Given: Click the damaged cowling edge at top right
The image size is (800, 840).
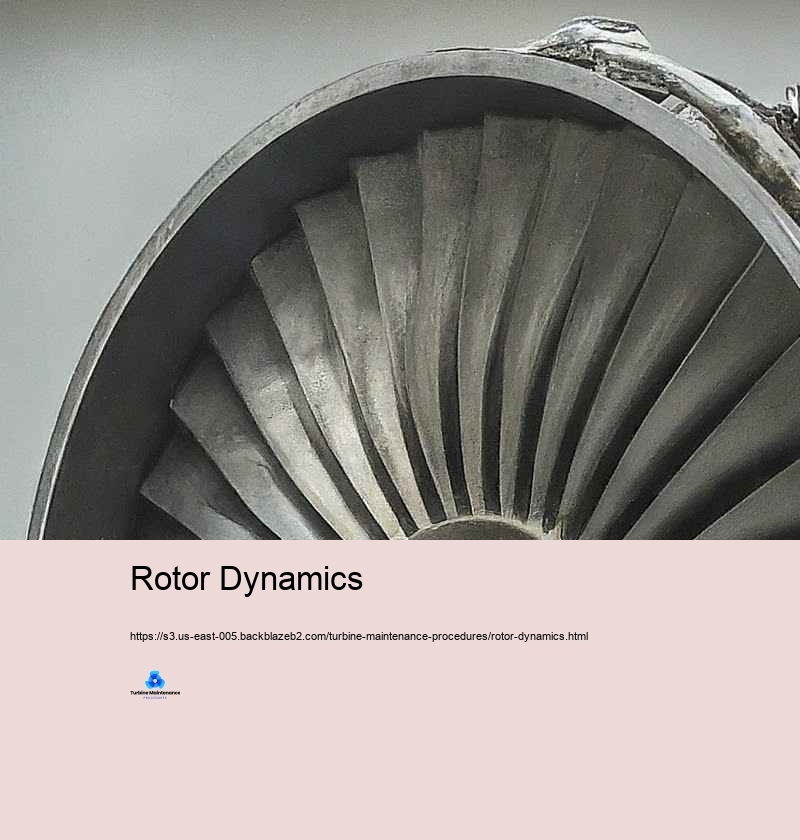Looking at the screenshot, I should pos(600,38).
